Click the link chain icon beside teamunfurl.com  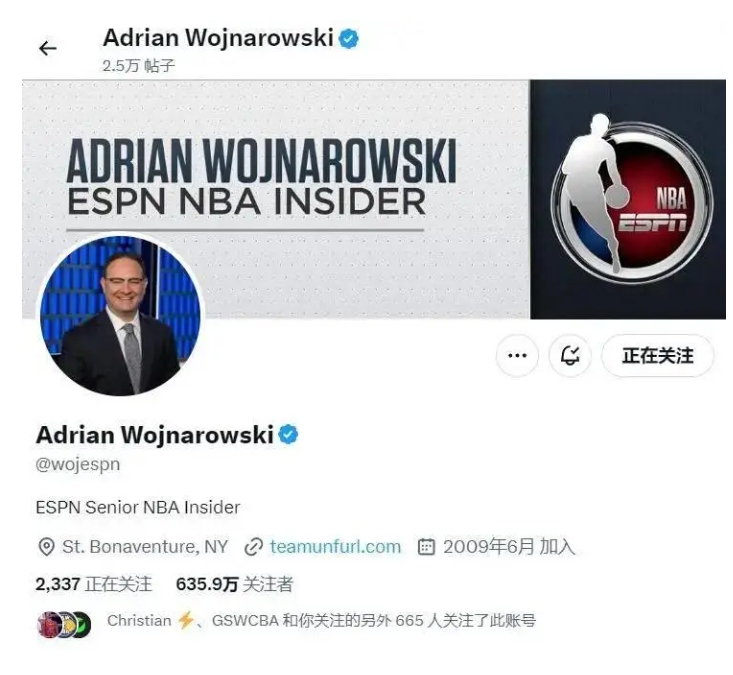[254, 547]
